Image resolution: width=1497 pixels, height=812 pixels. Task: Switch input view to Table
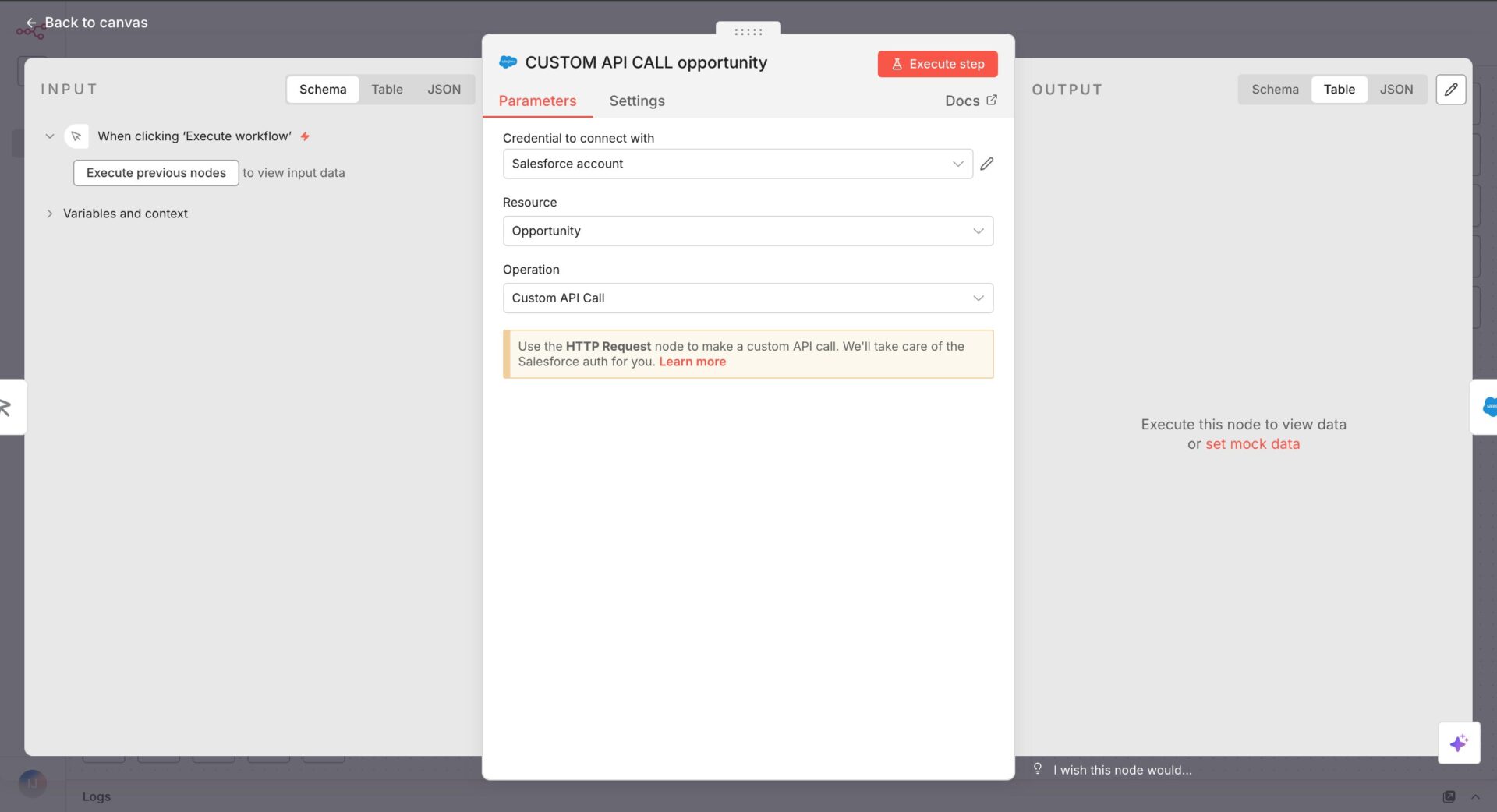coord(387,90)
